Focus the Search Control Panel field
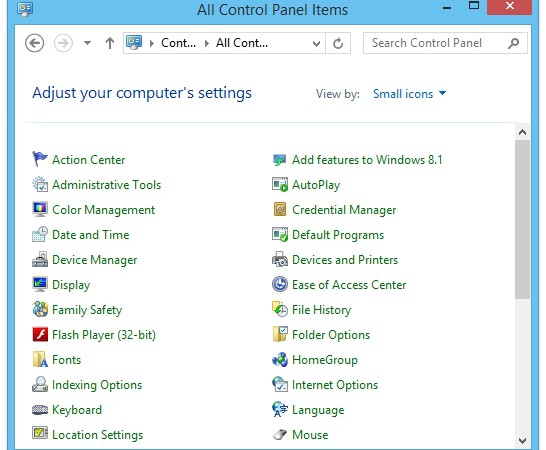 [445, 43]
